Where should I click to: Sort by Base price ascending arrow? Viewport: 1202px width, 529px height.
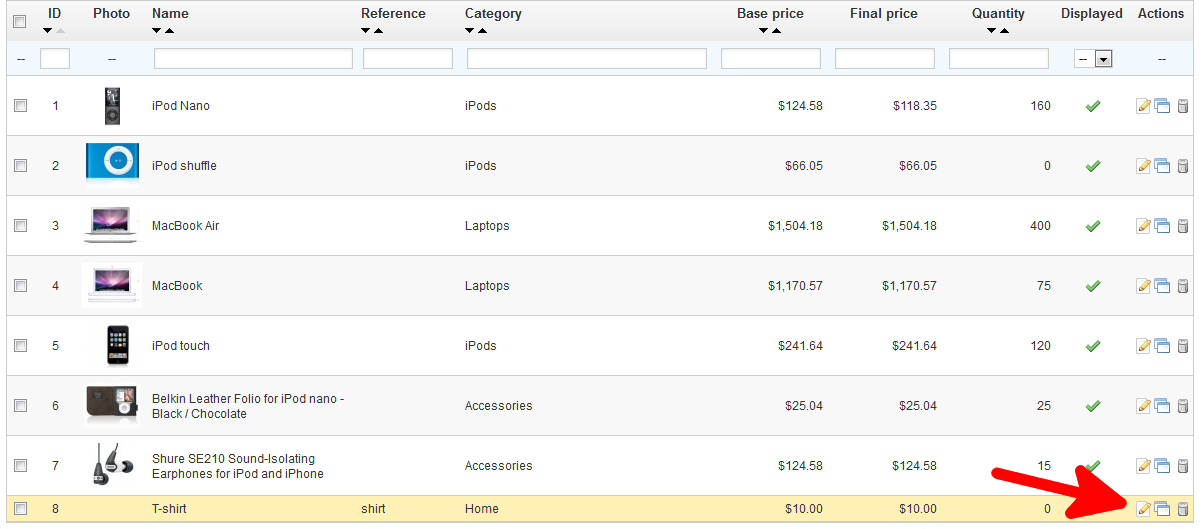pyautogui.click(x=776, y=31)
